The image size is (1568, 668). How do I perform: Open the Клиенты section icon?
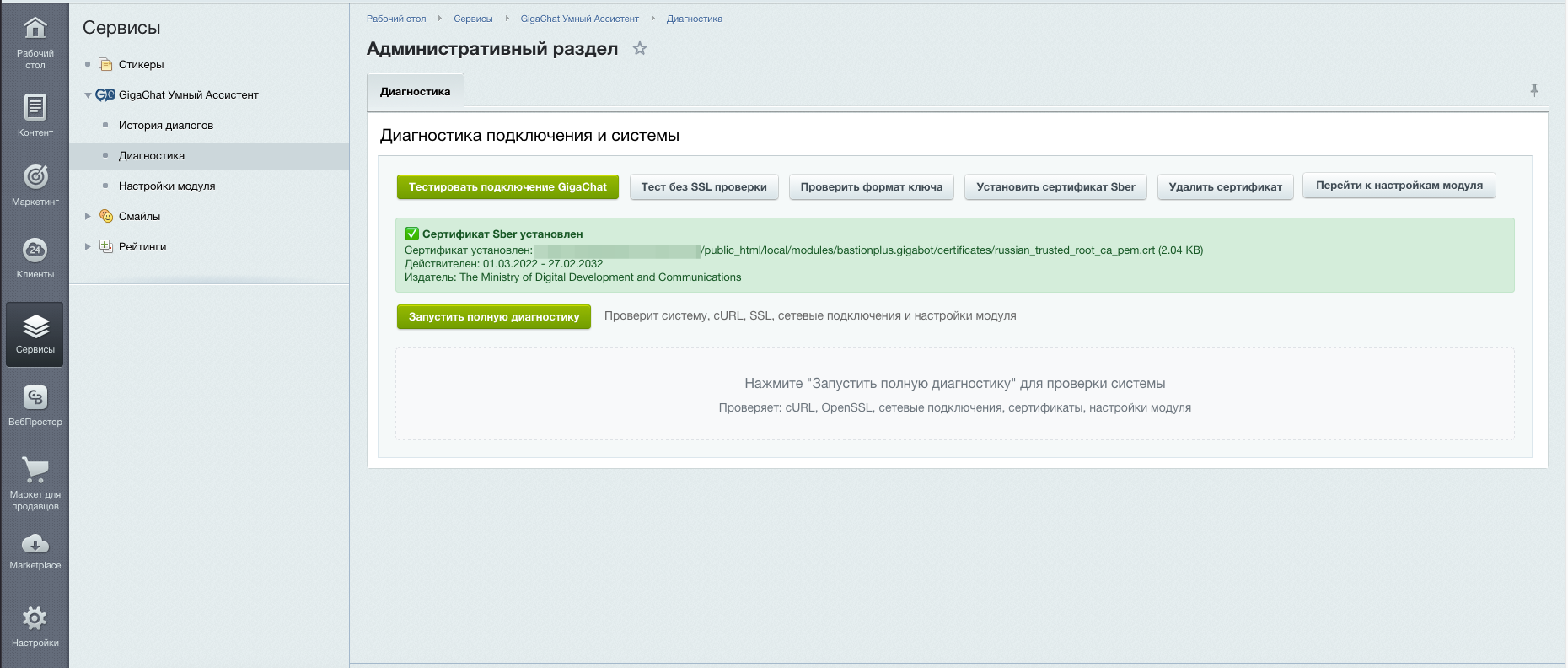(x=35, y=250)
